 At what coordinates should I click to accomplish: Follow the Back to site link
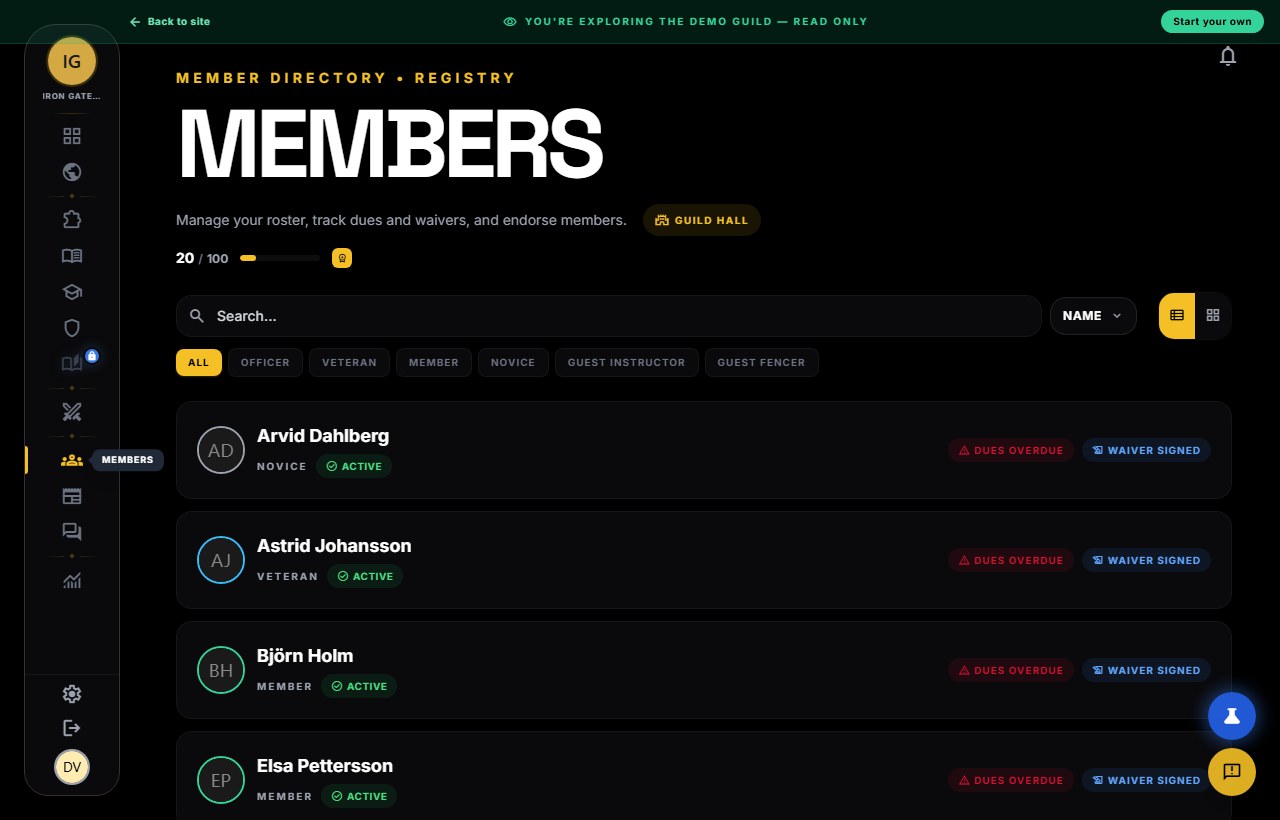coord(170,21)
